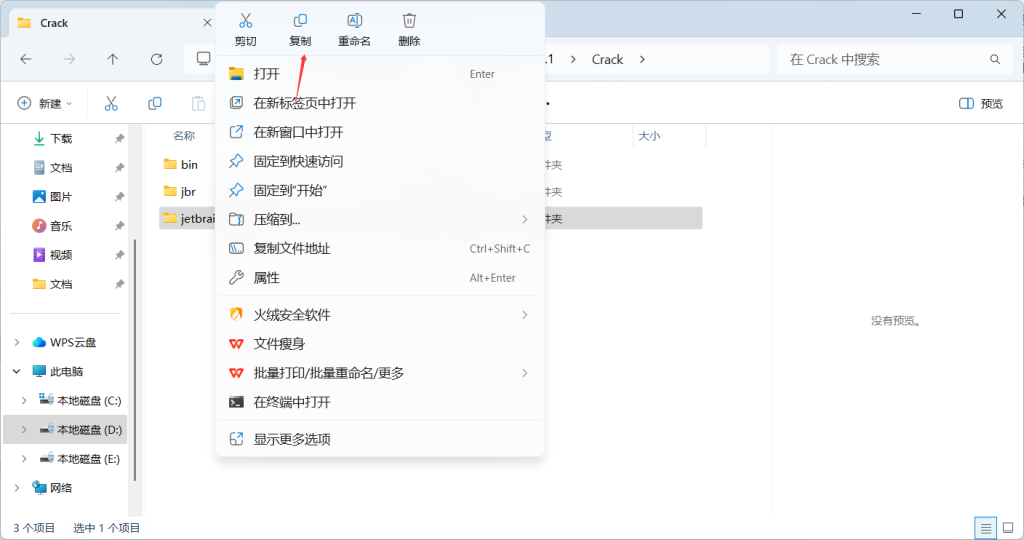The width and height of the screenshot is (1024, 540).
Task: Open the 新建 dropdown button
Action: (44, 103)
